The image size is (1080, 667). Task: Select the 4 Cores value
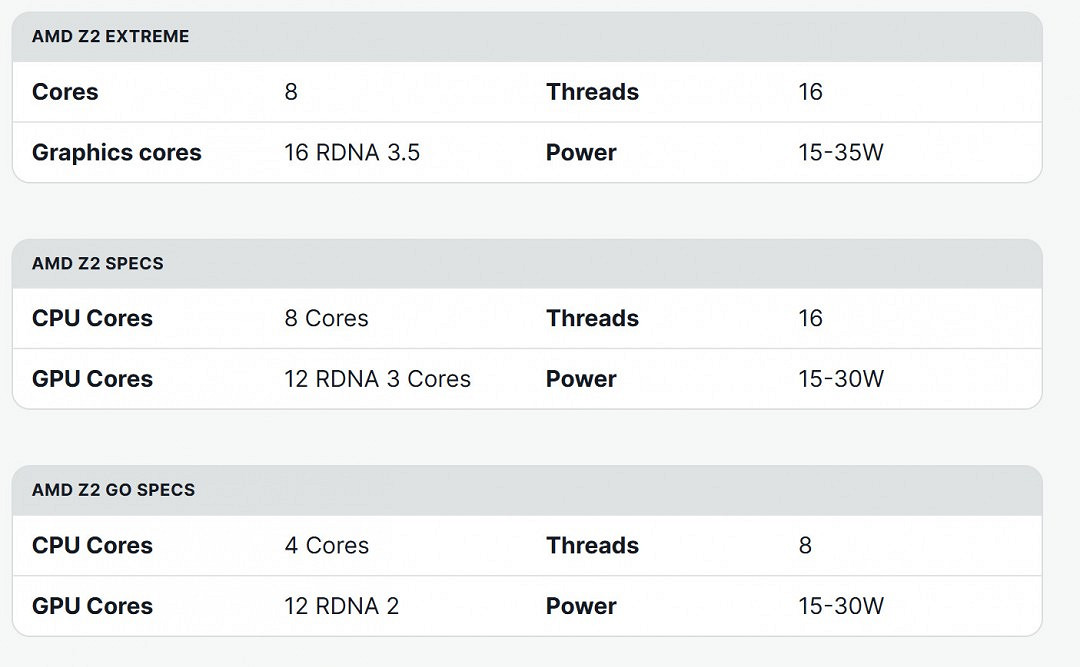pos(326,546)
